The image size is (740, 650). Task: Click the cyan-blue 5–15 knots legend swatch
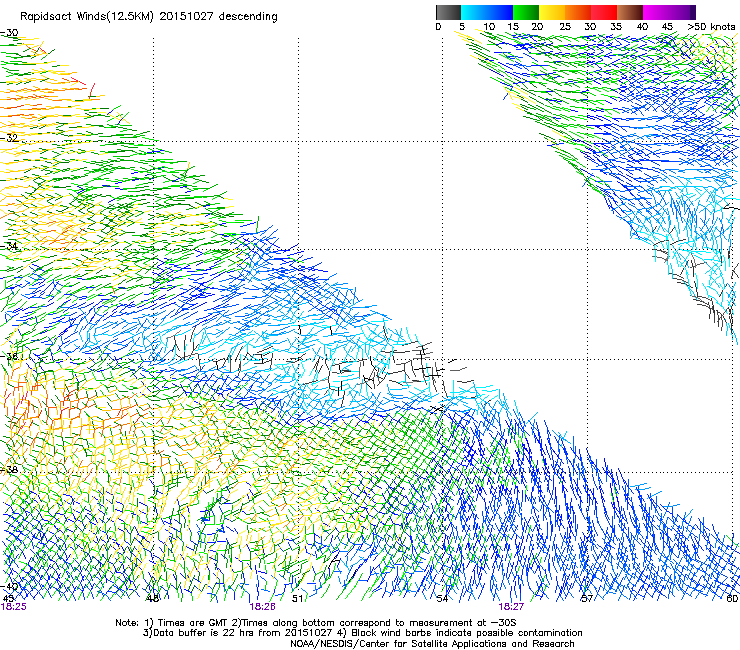coord(487,12)
